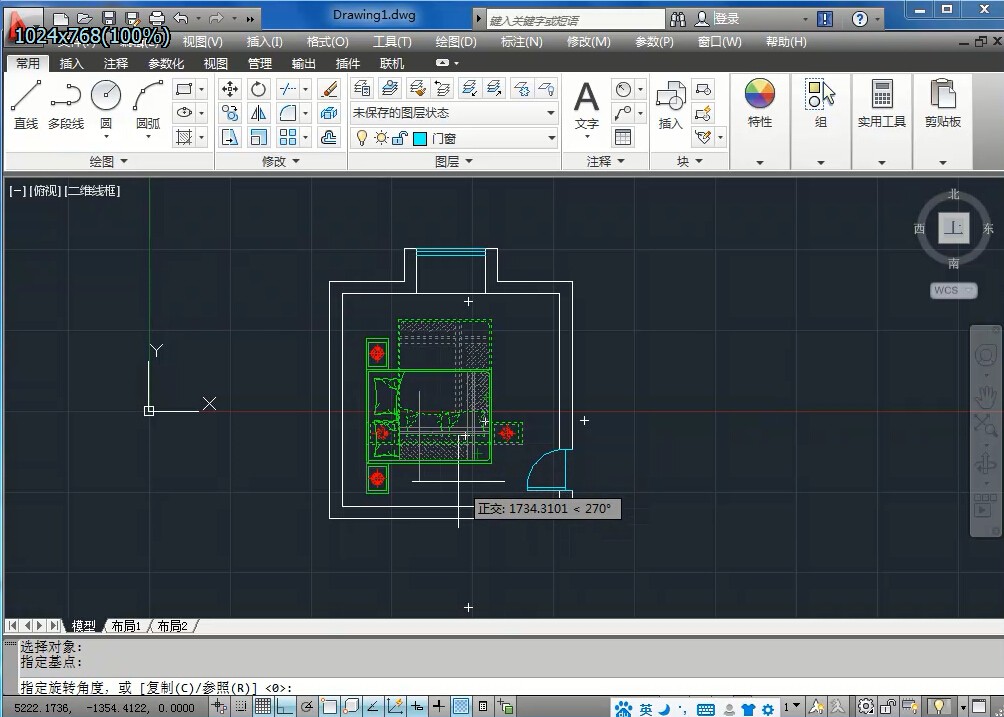Click the Trim tool icon
1004x717 pixels.
[x=289, y=89]
